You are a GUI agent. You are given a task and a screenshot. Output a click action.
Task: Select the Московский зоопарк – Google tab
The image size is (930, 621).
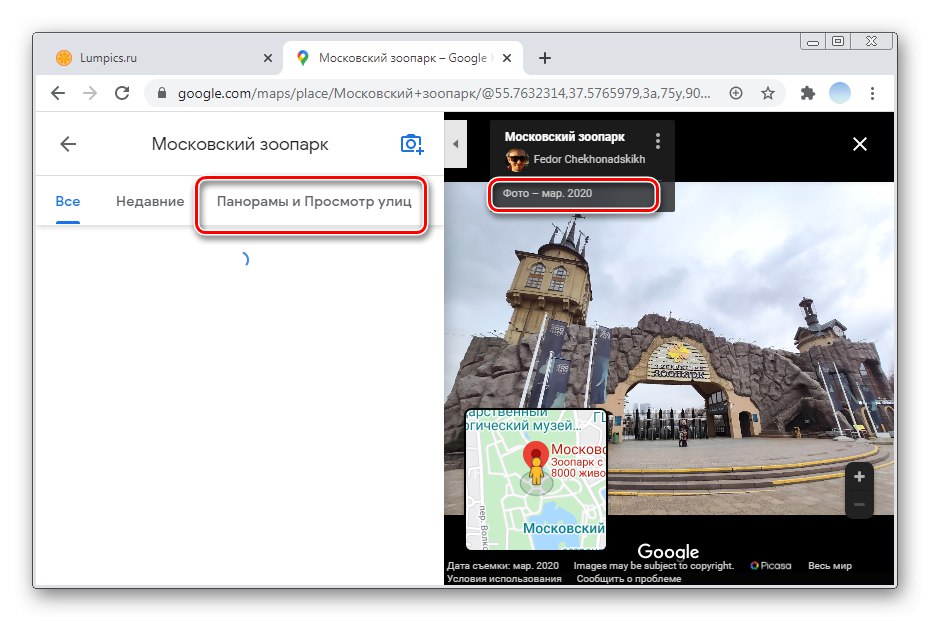(403, 58)
